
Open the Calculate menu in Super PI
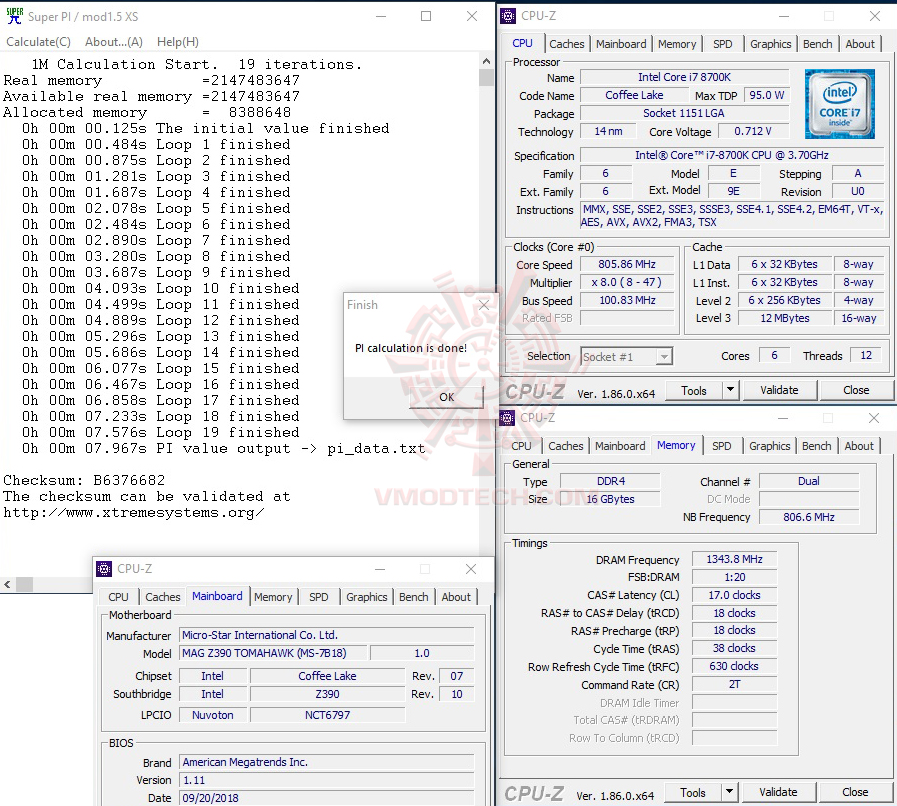click(x=37, y=41)
